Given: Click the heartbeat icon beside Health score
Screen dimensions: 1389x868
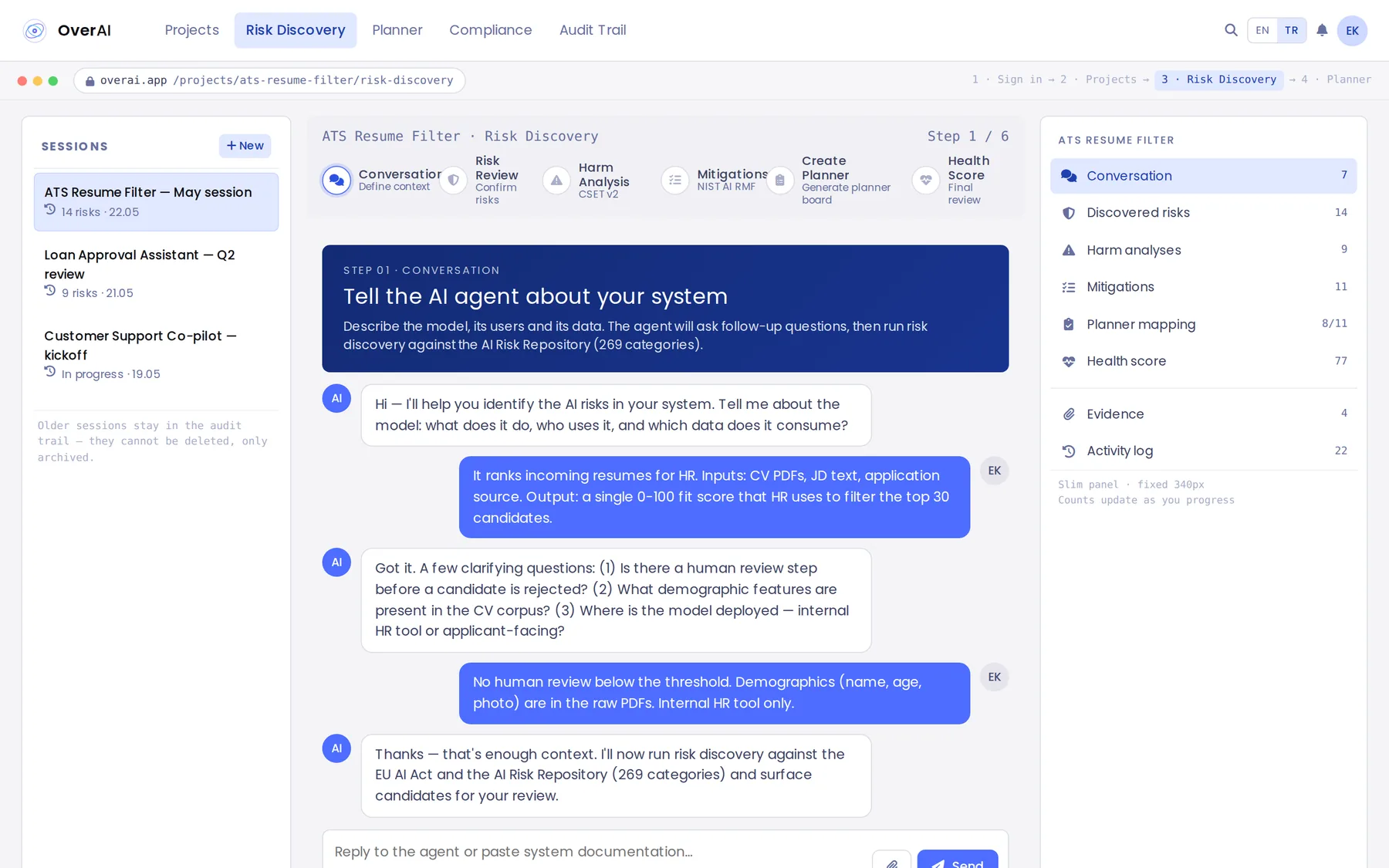Looking at the screenshot, I should (x=1069, y=361).
